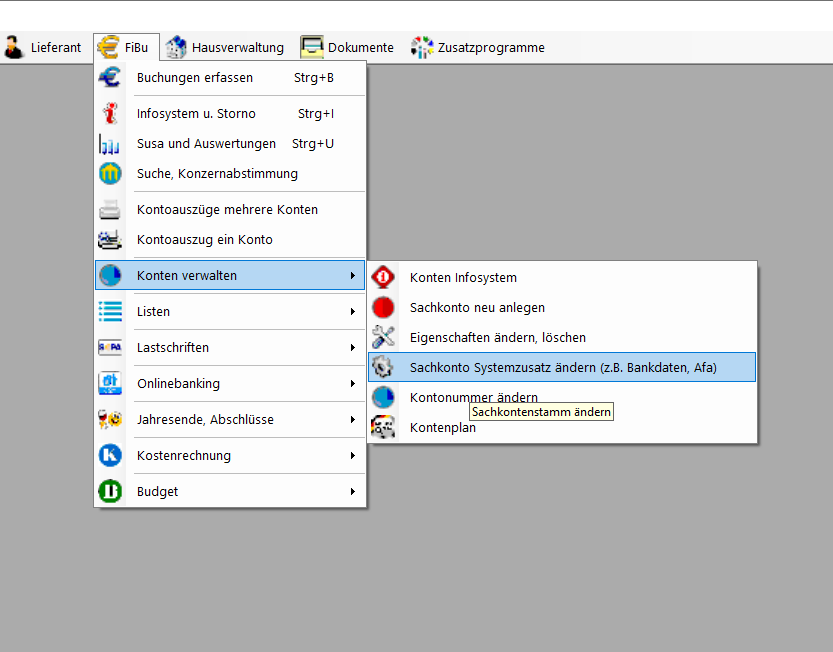
Task: Click the blue pie Kontonummer ändern icon
Action: point(383,397)
